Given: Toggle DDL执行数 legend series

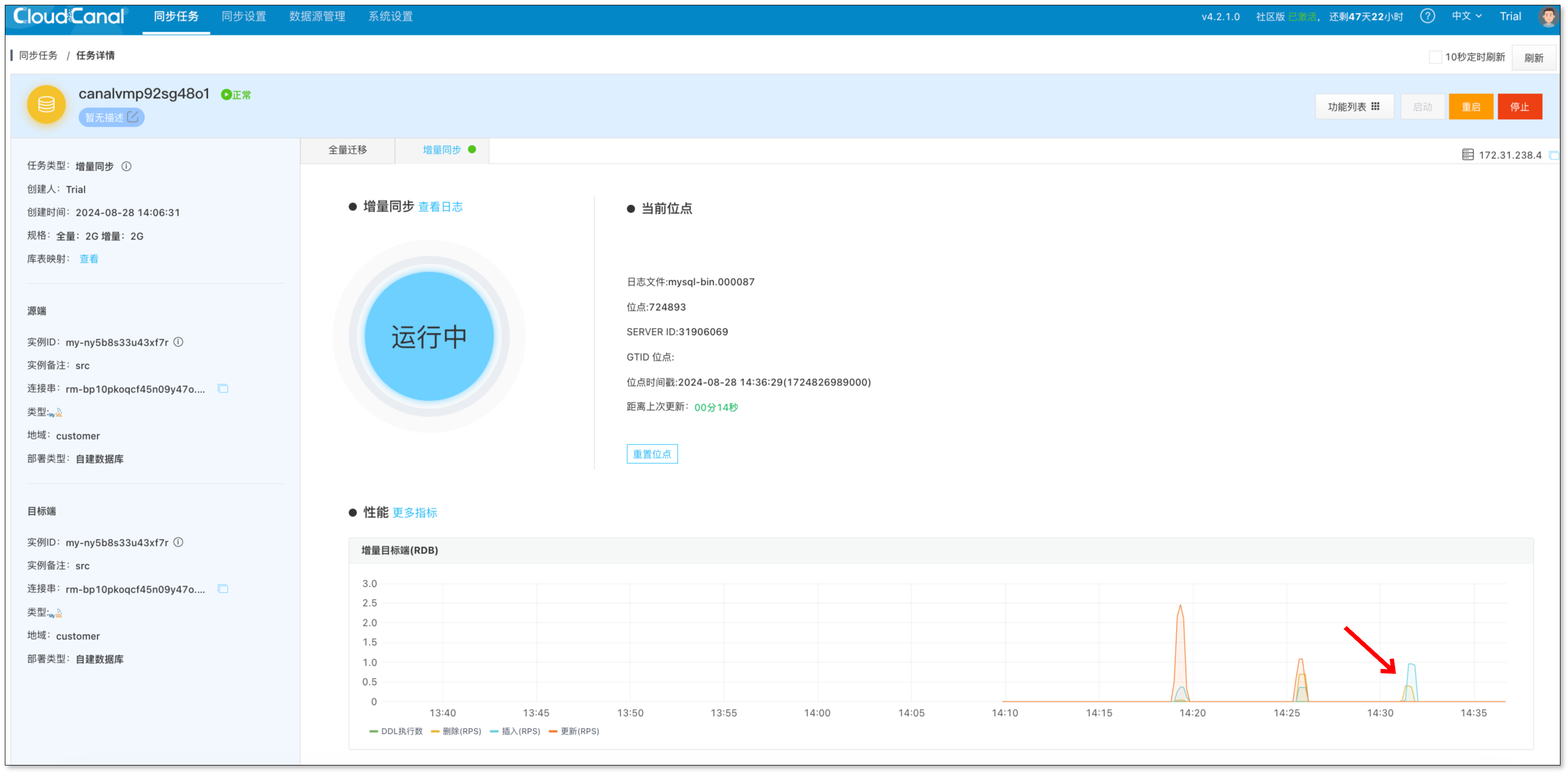Looking at the screenshot, I should (396, 731).
